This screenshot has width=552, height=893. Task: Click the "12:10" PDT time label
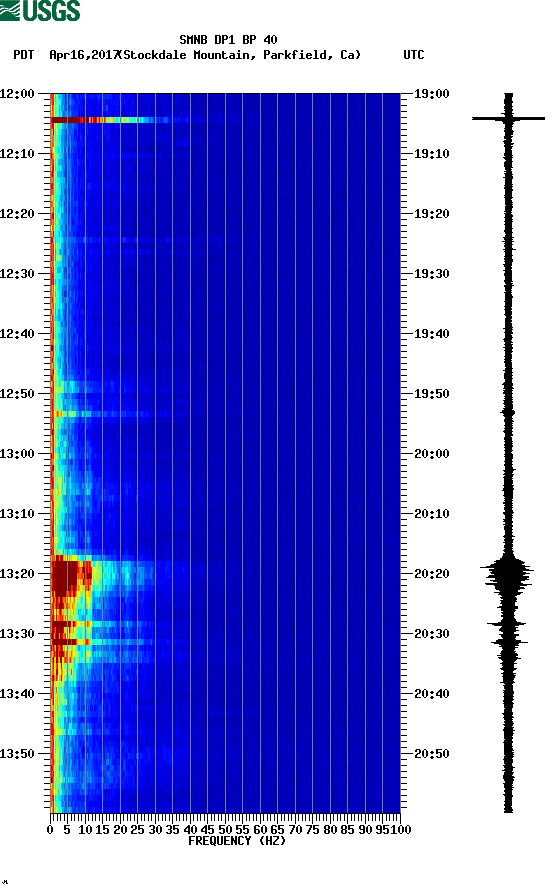[x=17, y=153]
